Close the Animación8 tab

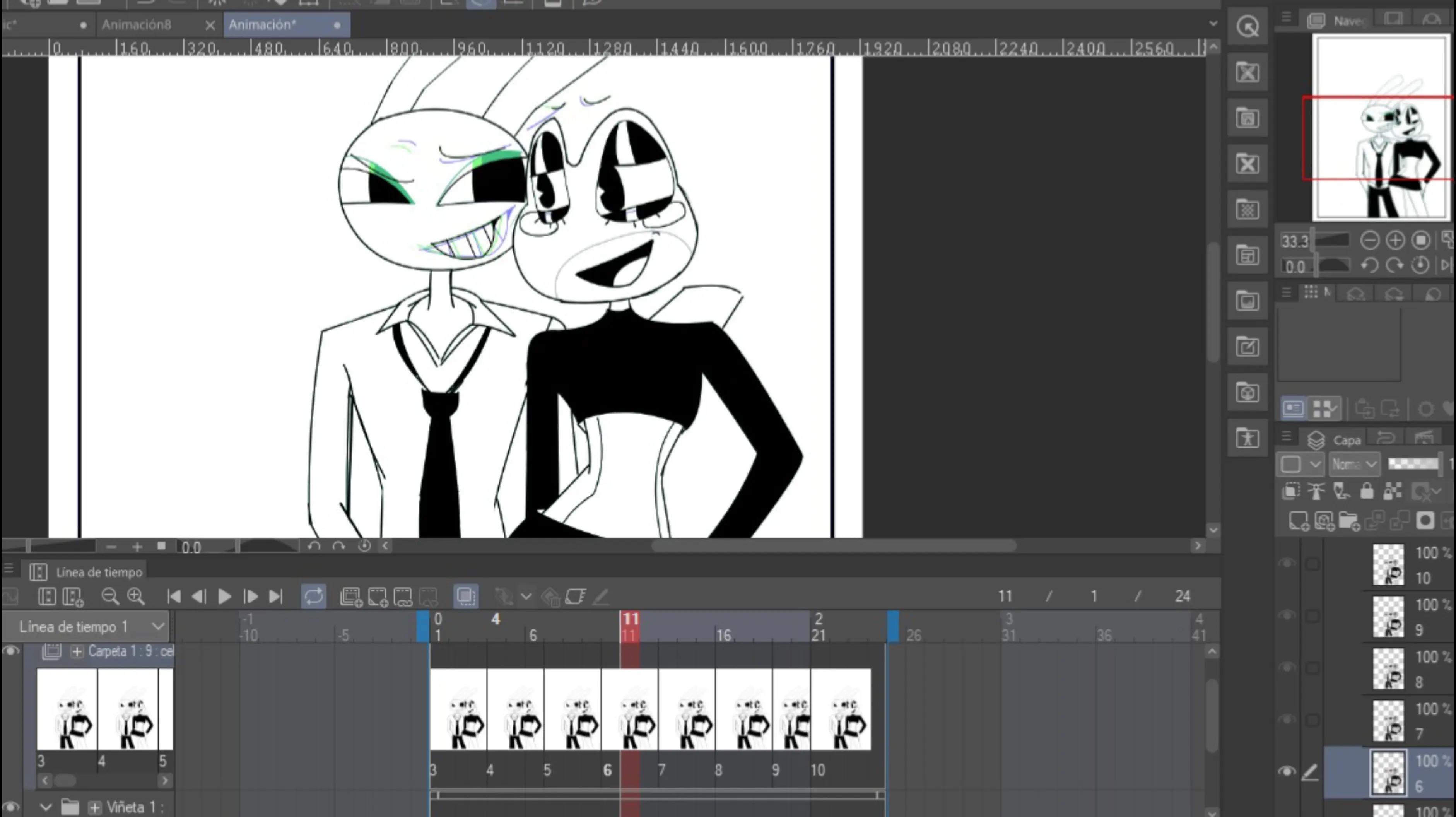click(x=210, y=25)
